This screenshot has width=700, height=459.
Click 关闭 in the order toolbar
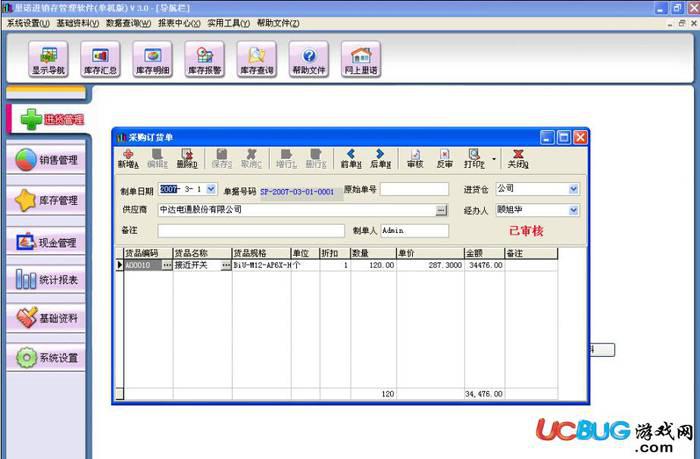(x=518, y=159)
